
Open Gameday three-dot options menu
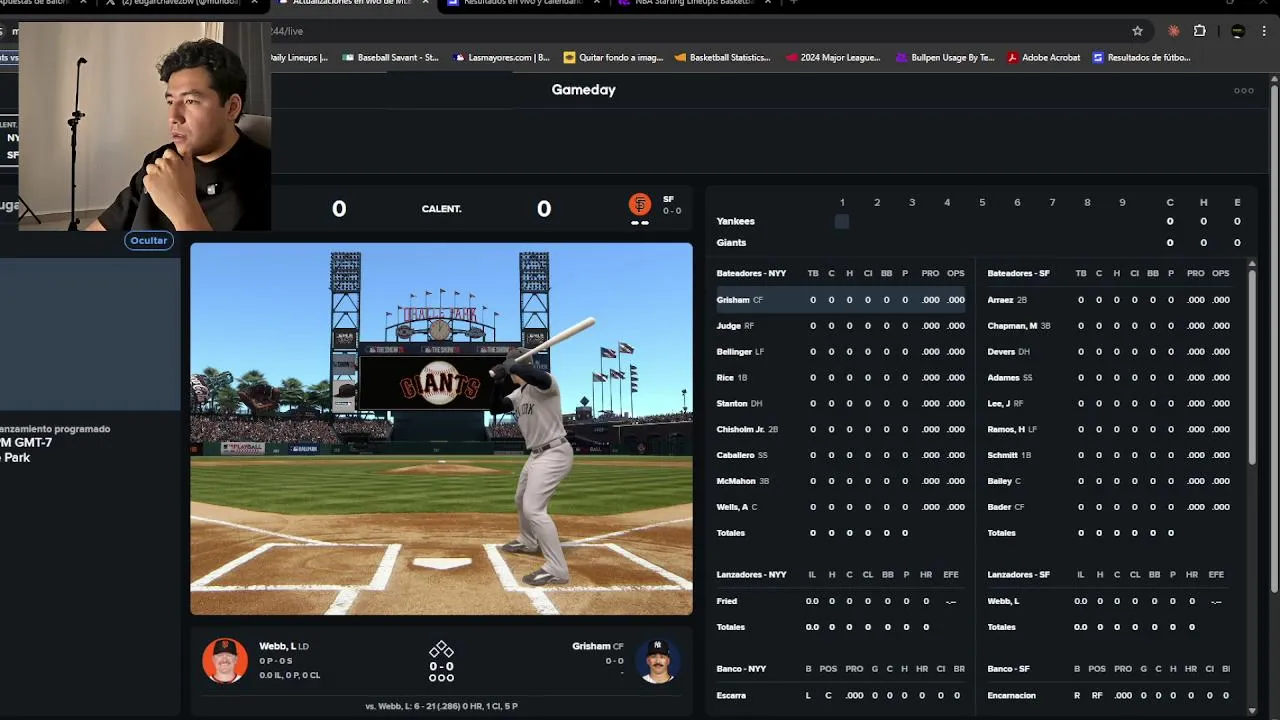[x=1244, y=90]
